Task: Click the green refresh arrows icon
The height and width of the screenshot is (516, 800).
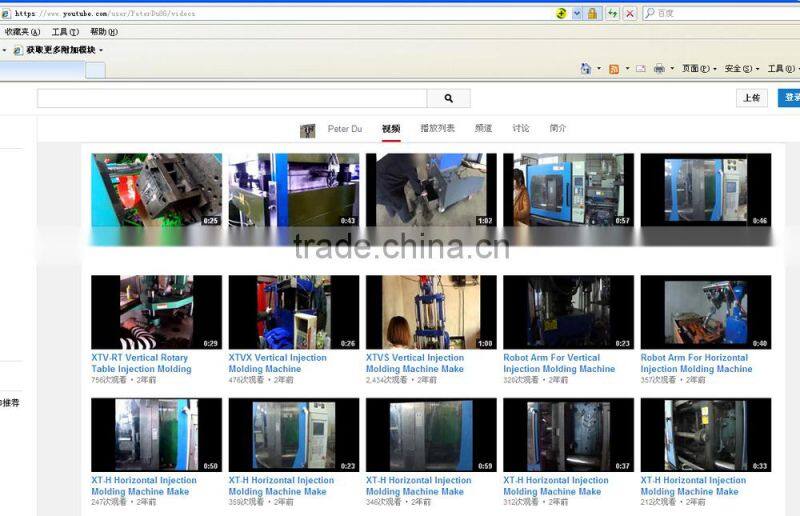Action: pyautogui.click(x=611, y=13)
